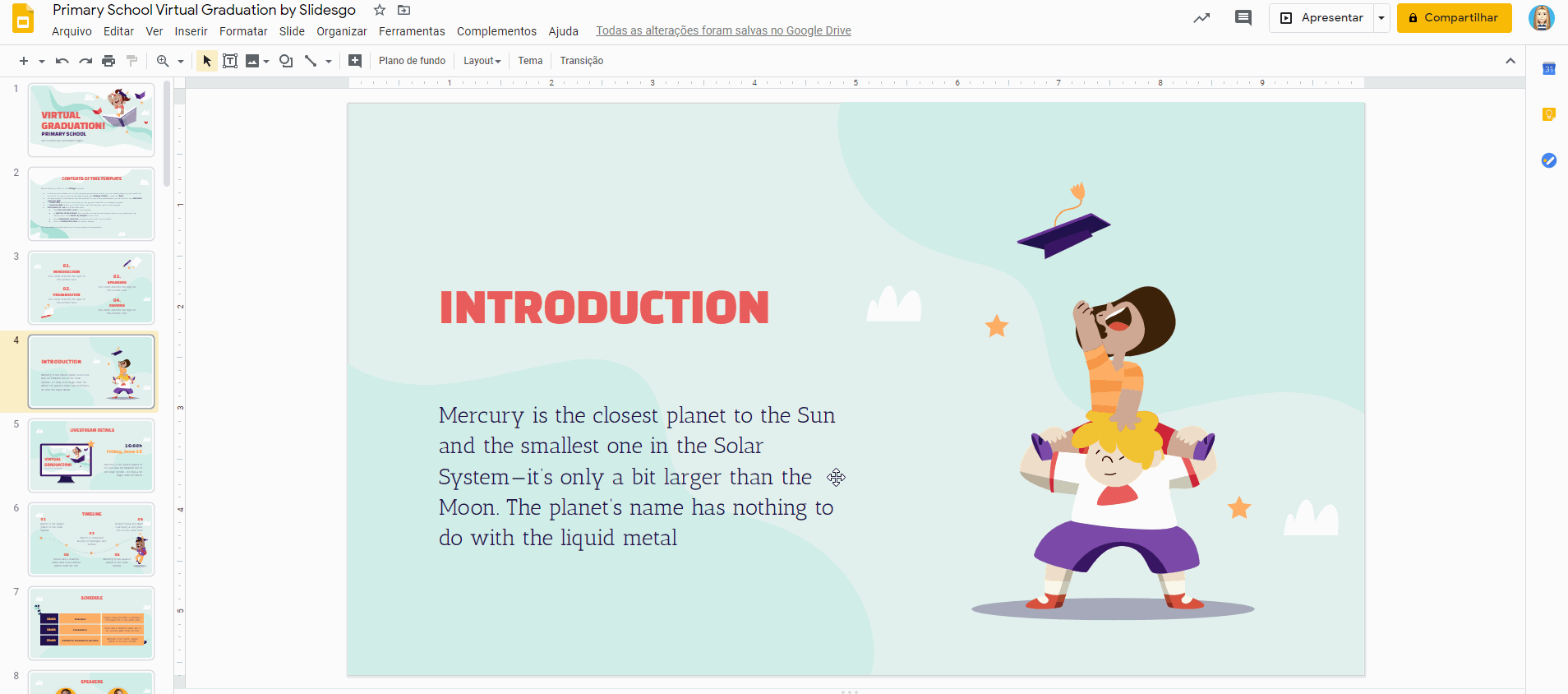Expand Apresentar options dropdown arrow
The image size is (1568, 694).
1381,18
